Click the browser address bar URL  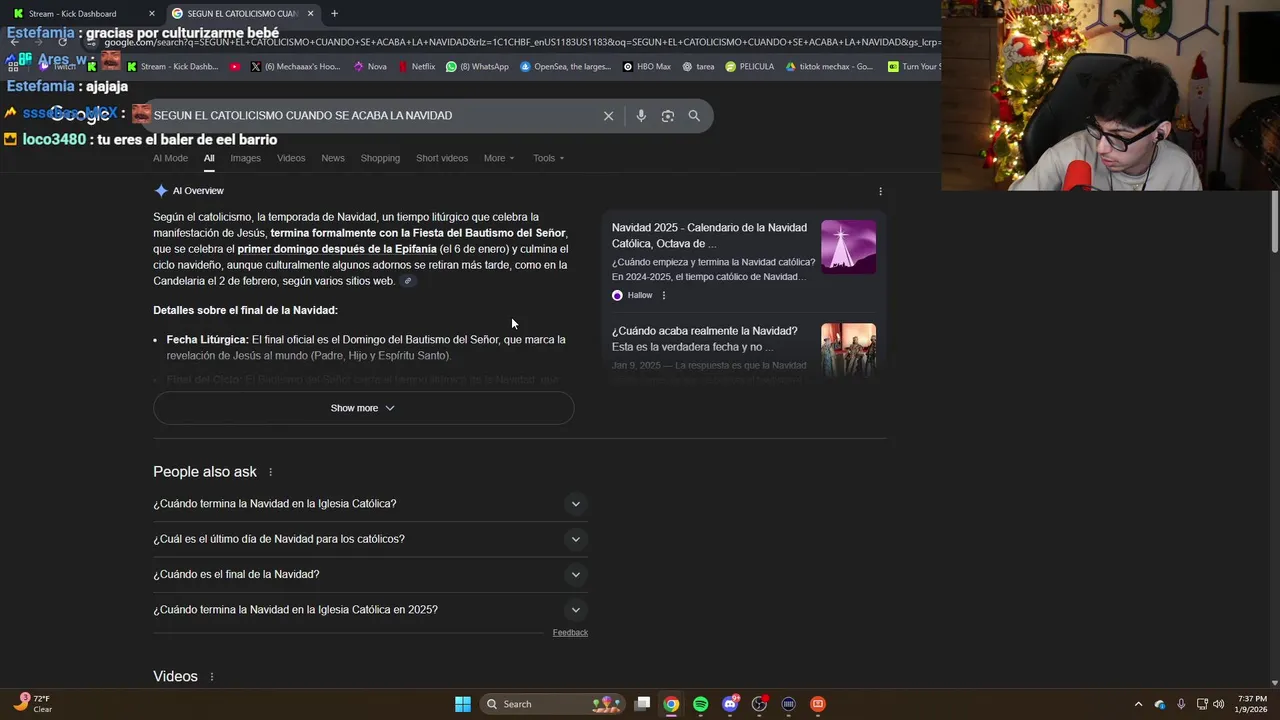click(520, 42)
